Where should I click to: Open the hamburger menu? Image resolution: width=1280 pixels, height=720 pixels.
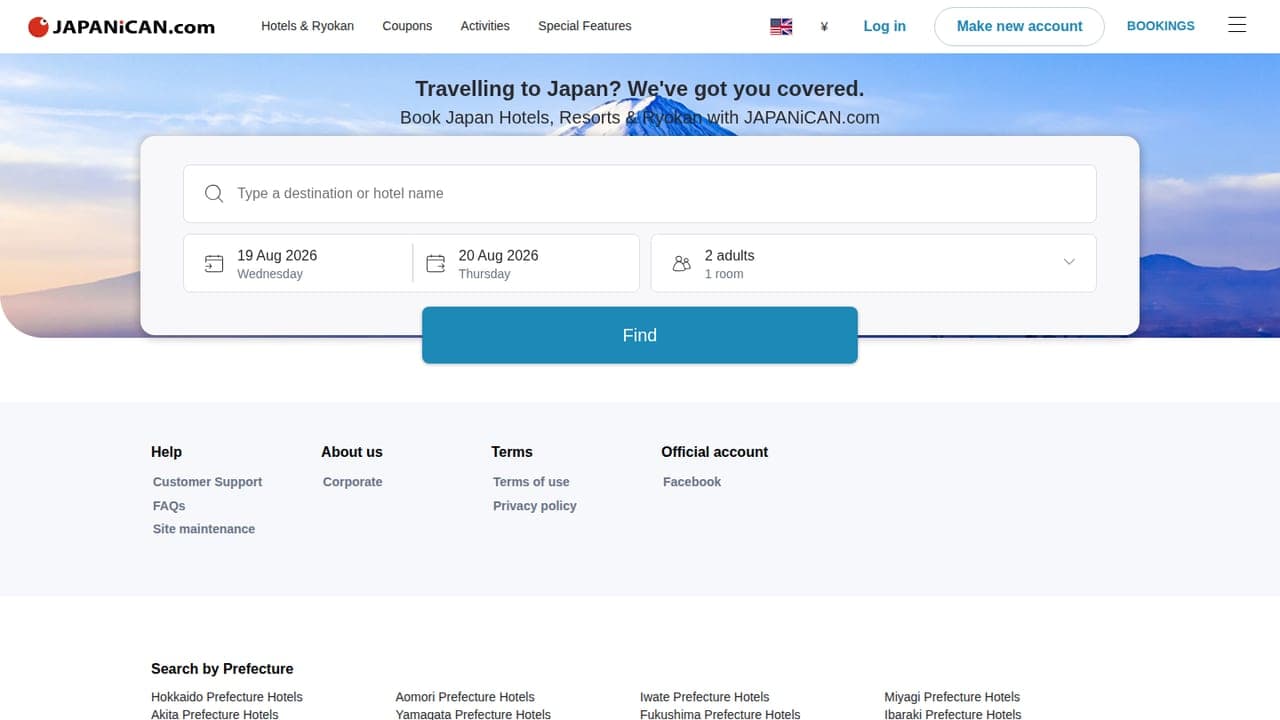(1237, 26)
